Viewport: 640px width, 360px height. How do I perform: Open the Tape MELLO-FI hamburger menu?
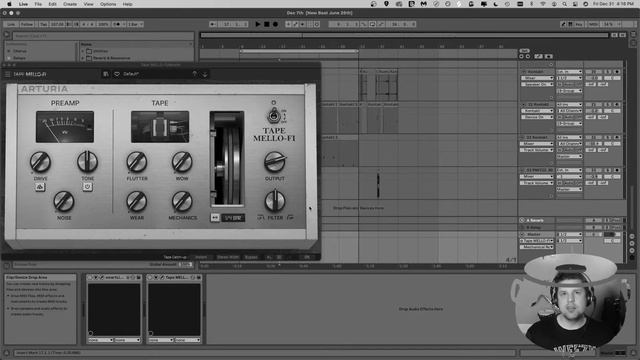click(x=7, y=74)
